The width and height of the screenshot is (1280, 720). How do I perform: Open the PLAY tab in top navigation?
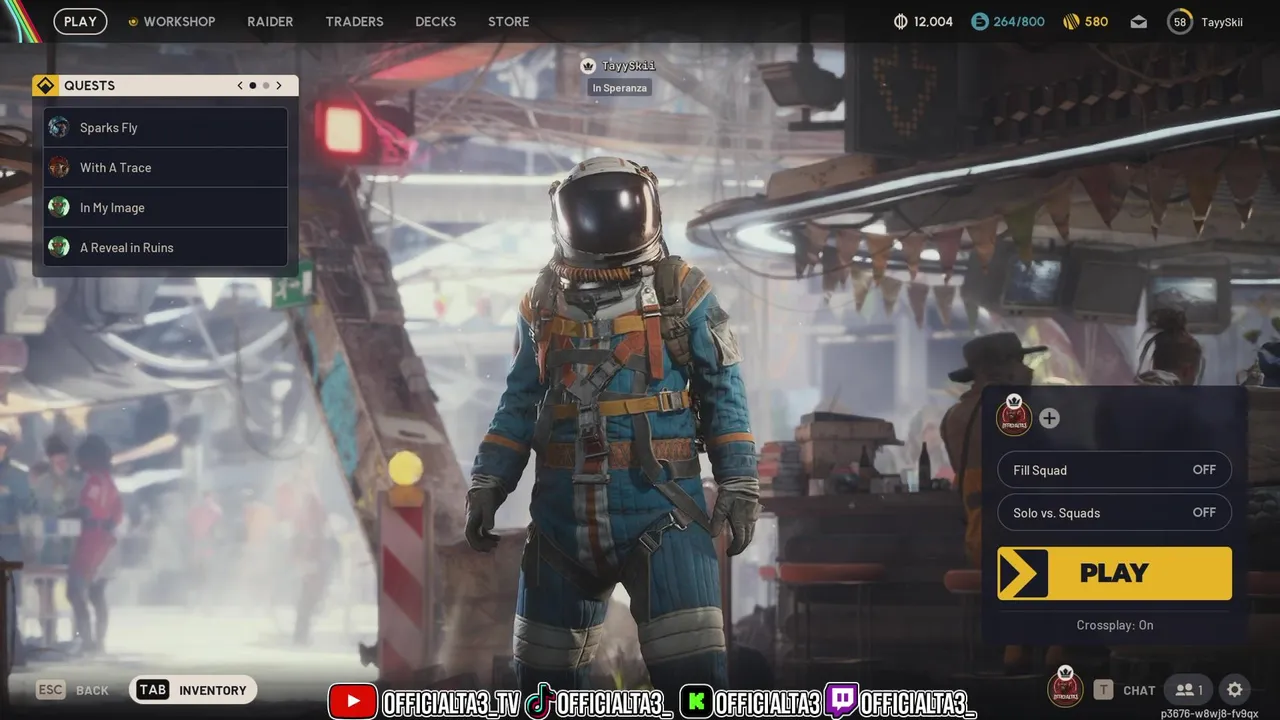(80, 21)
